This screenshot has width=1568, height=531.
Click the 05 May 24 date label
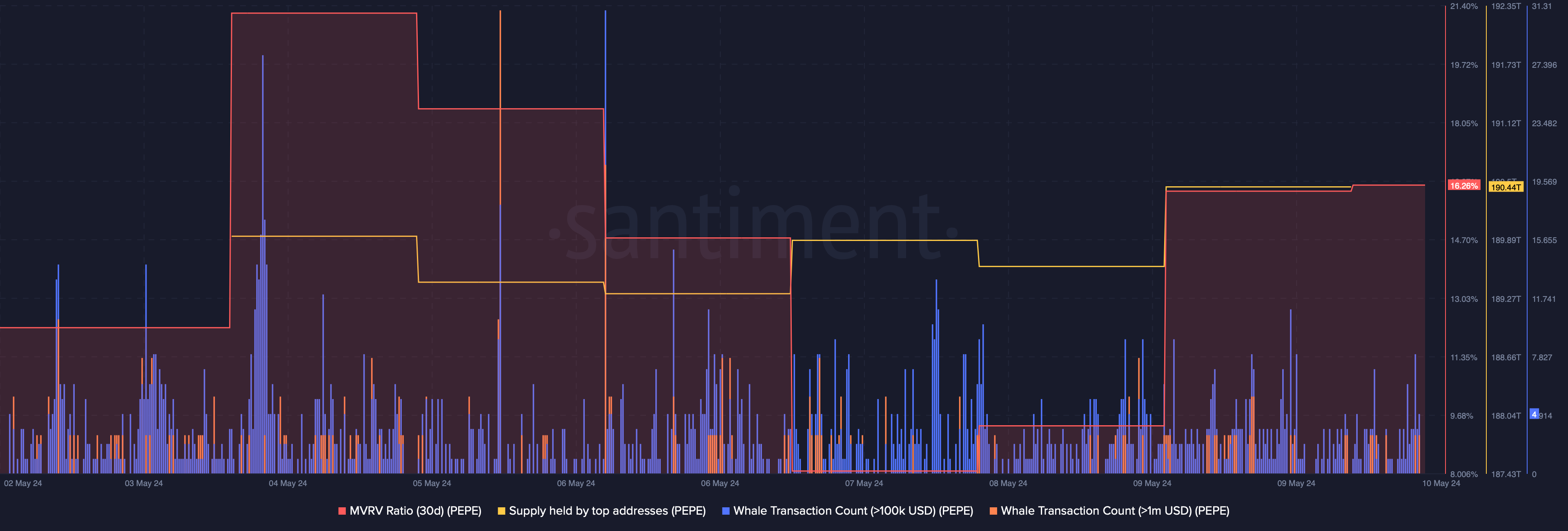point(432,484)
